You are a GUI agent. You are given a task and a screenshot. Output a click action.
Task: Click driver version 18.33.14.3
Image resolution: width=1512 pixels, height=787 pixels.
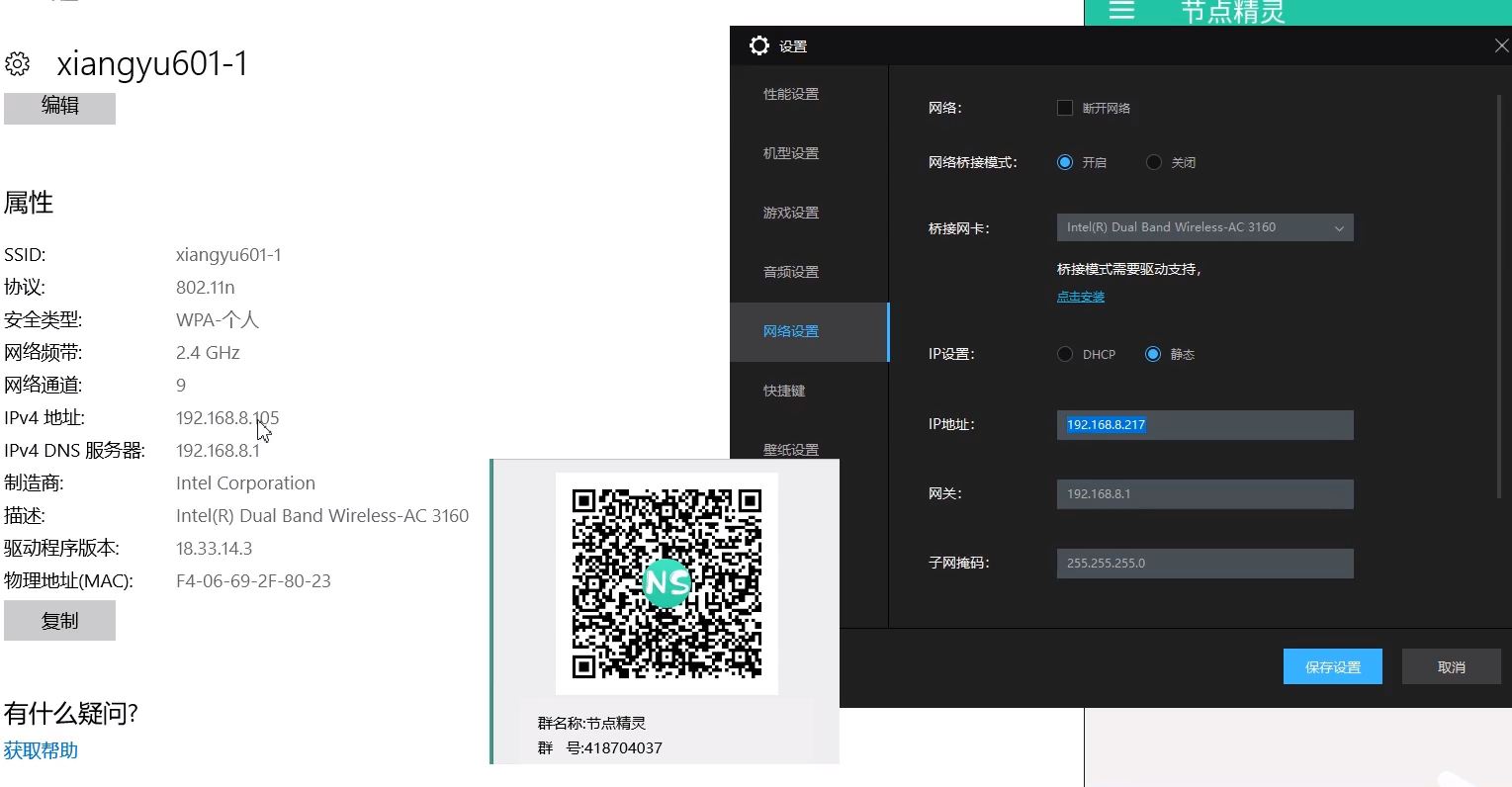coord(214,549)
